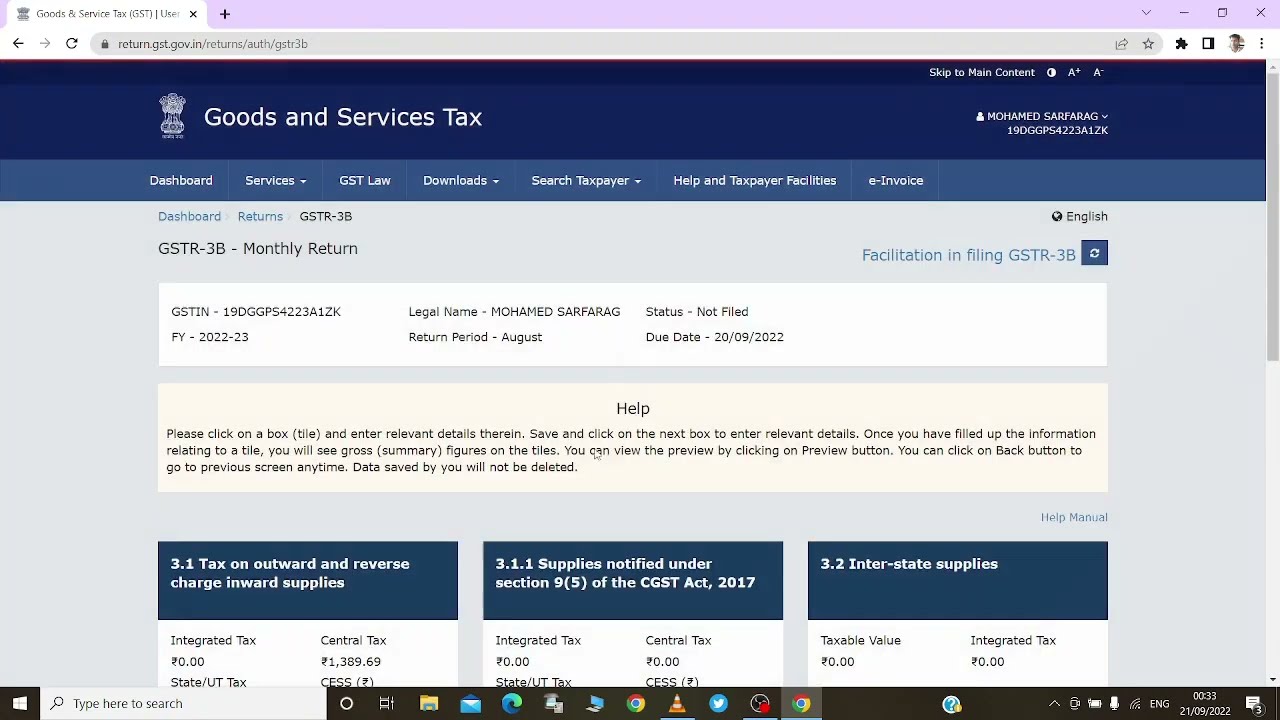This screenshot has height=720, width=1280.
Task: Open Help and Taxpayer Facilities menu
Action: tap(754, 180)
